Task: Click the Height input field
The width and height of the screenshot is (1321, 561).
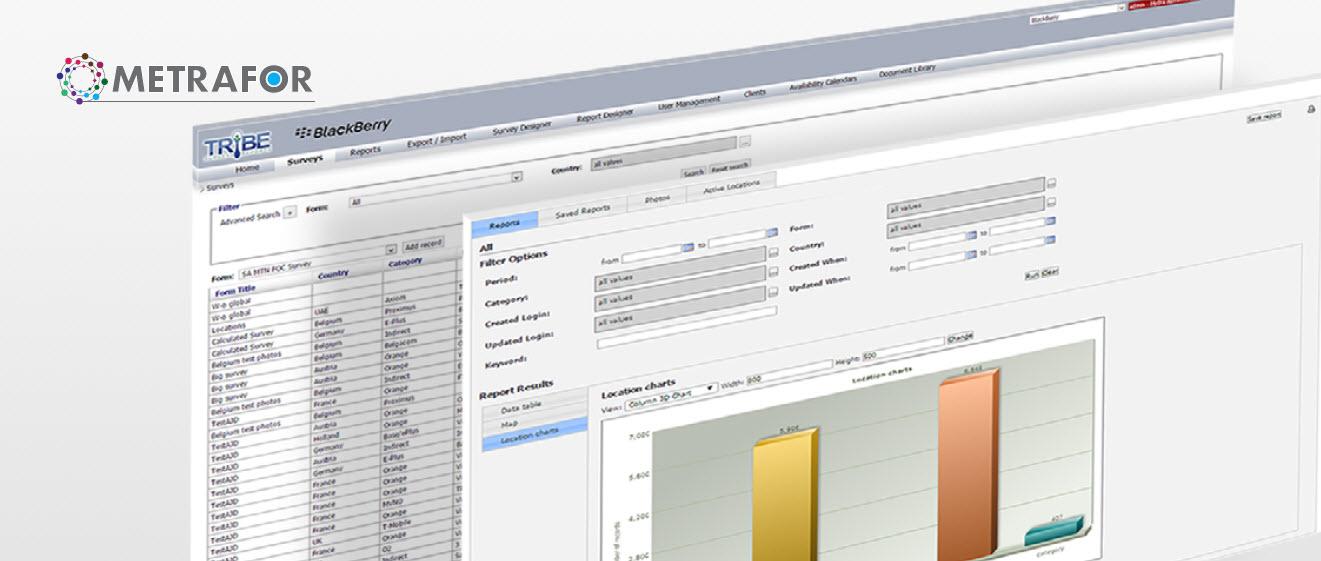Action: pos(902,348)
